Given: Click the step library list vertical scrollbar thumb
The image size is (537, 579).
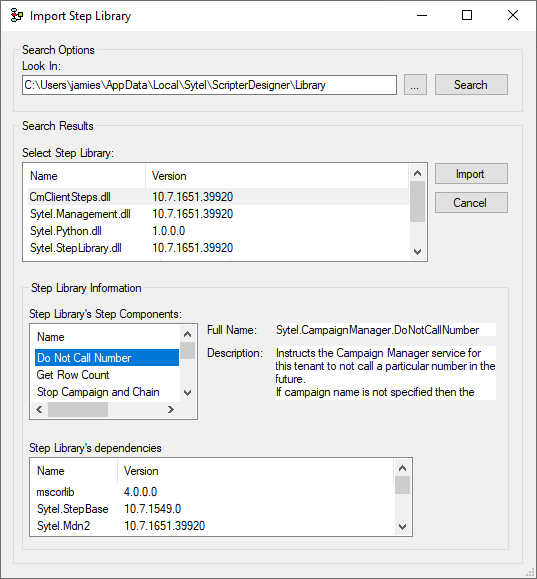Looking at the screenshot, I should click(x=418, y=202).
